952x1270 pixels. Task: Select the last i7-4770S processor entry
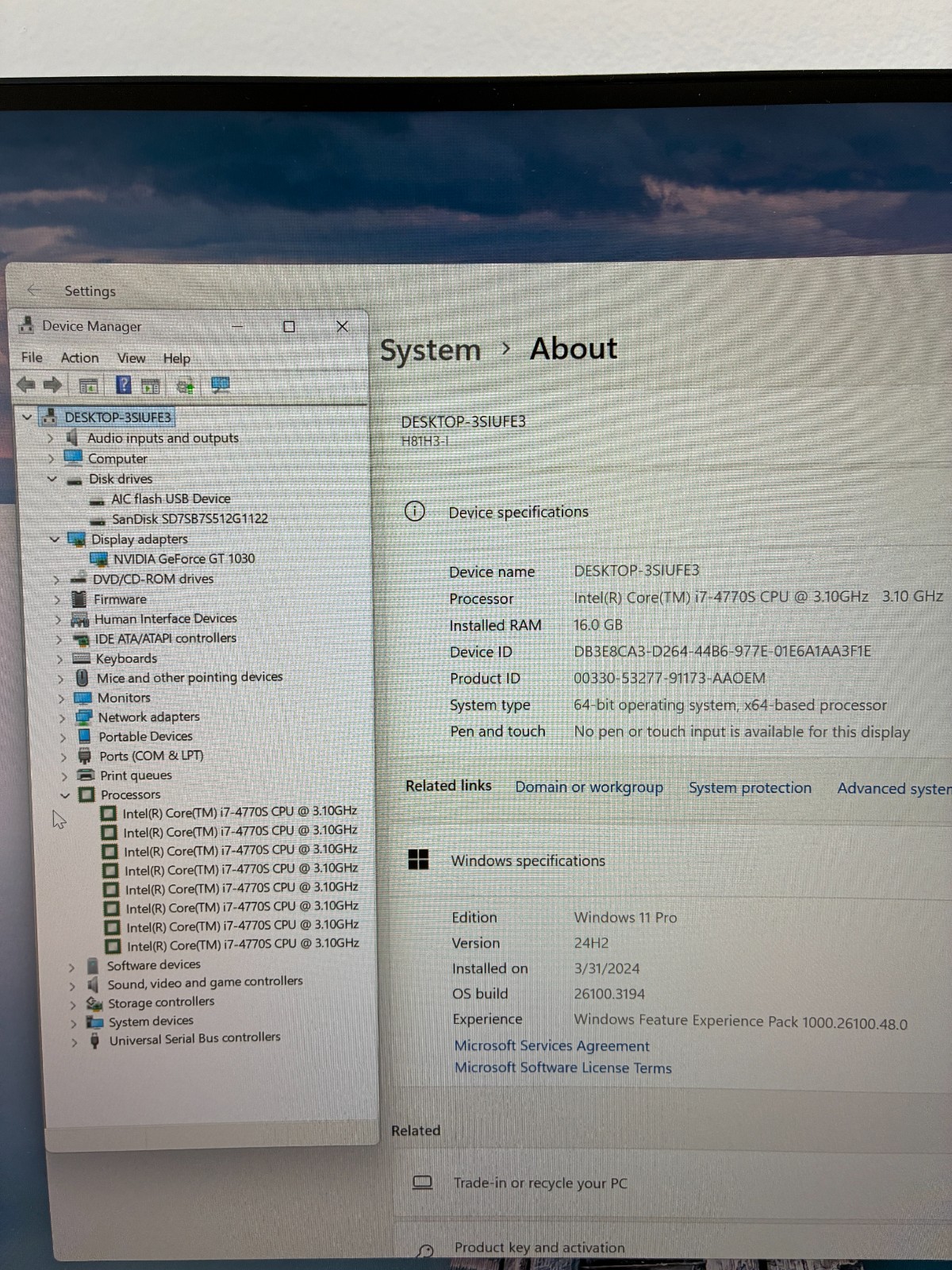(243, 945)
